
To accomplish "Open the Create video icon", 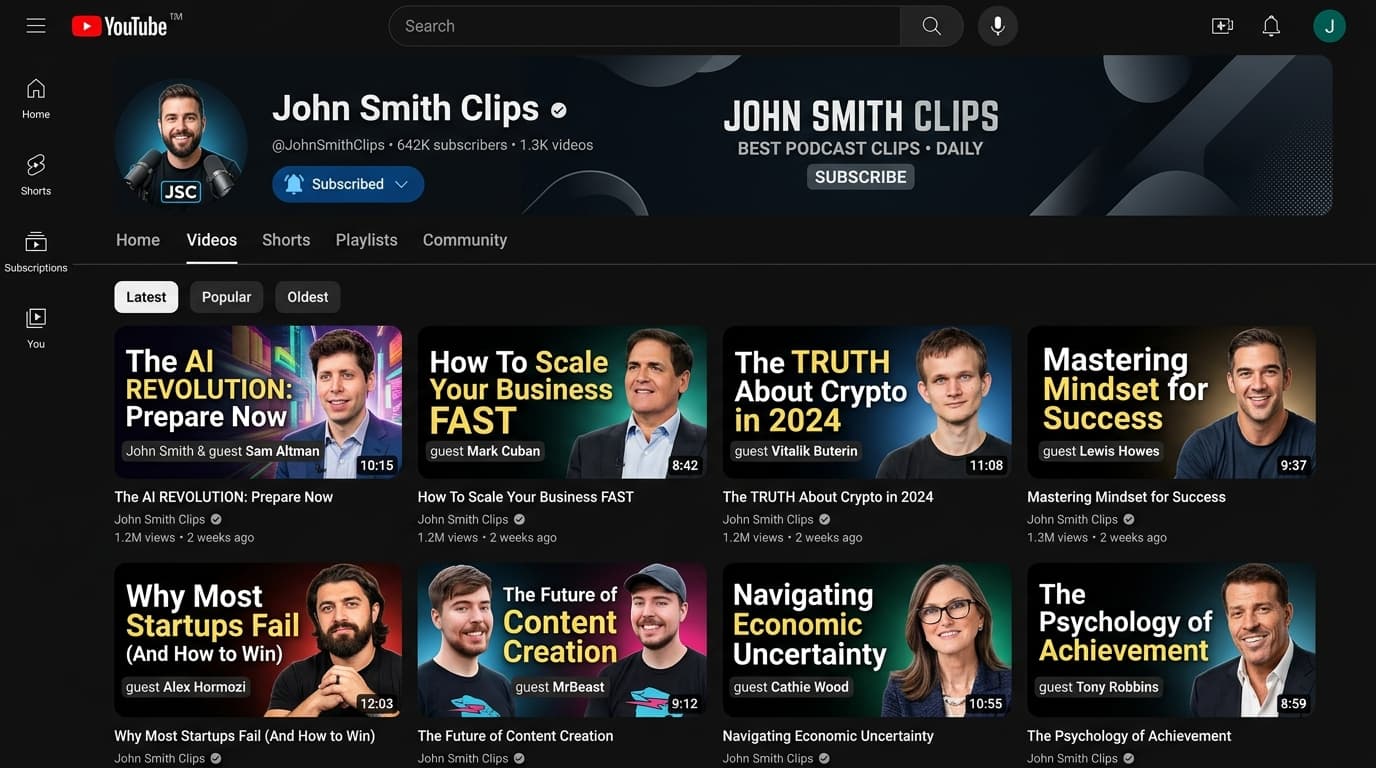I will [1222, 26].
